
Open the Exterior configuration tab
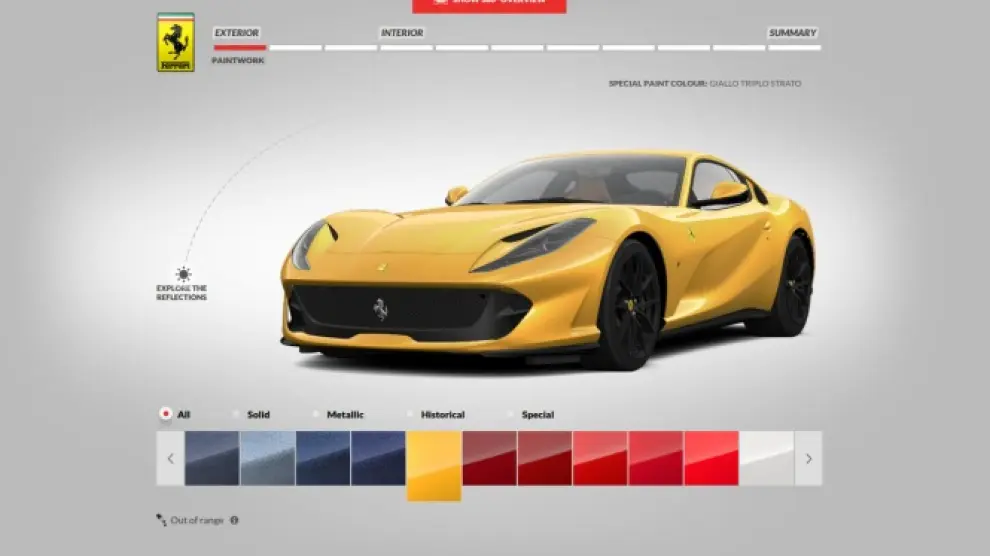tap(237, 33)
